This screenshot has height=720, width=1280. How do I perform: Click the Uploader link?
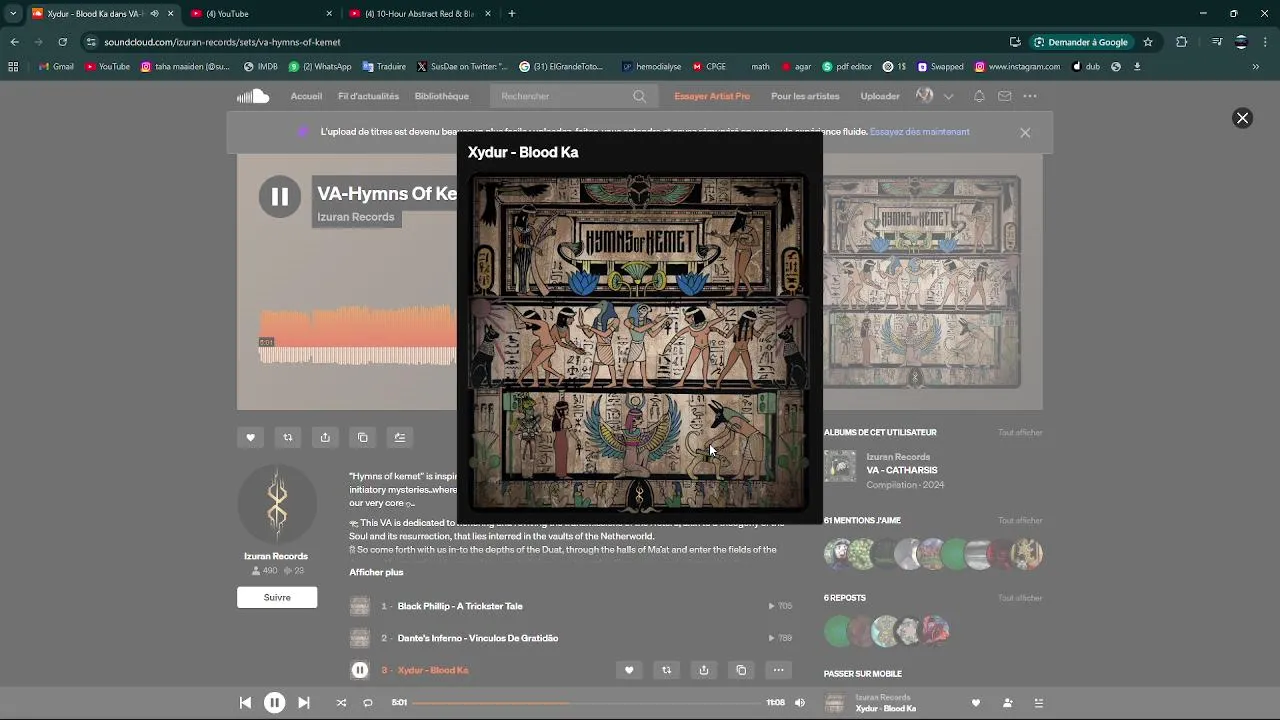(880, 96)
